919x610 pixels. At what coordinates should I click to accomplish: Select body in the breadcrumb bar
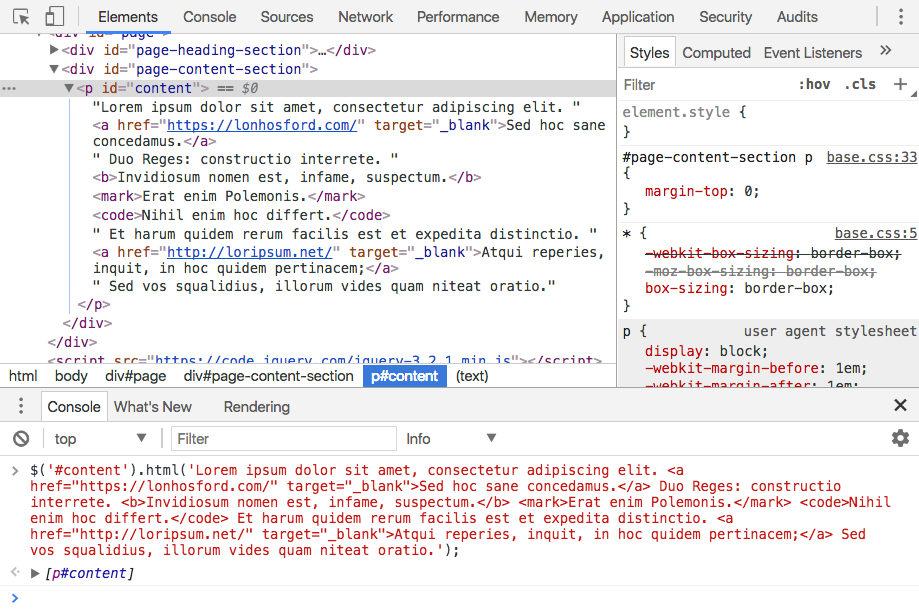(x=71, y=376)
